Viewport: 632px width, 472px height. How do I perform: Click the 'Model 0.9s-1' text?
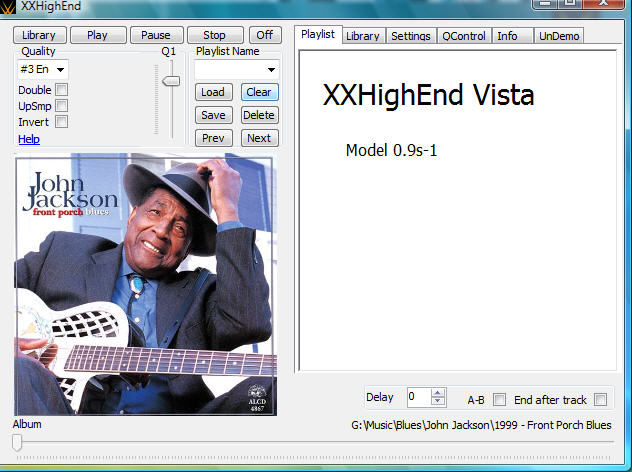(391, 150)
